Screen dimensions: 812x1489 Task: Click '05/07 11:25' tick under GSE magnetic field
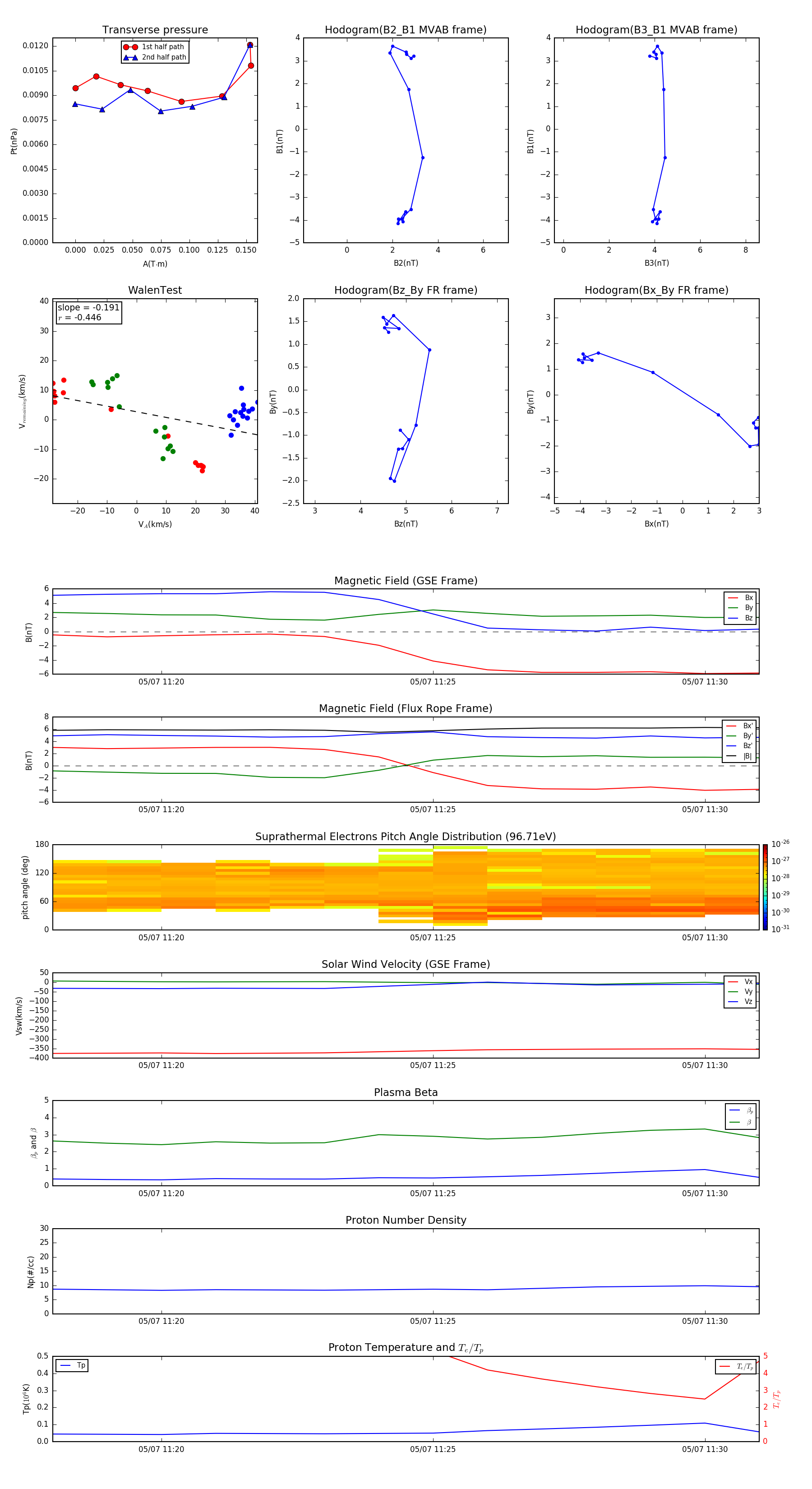tap(433, 682)
